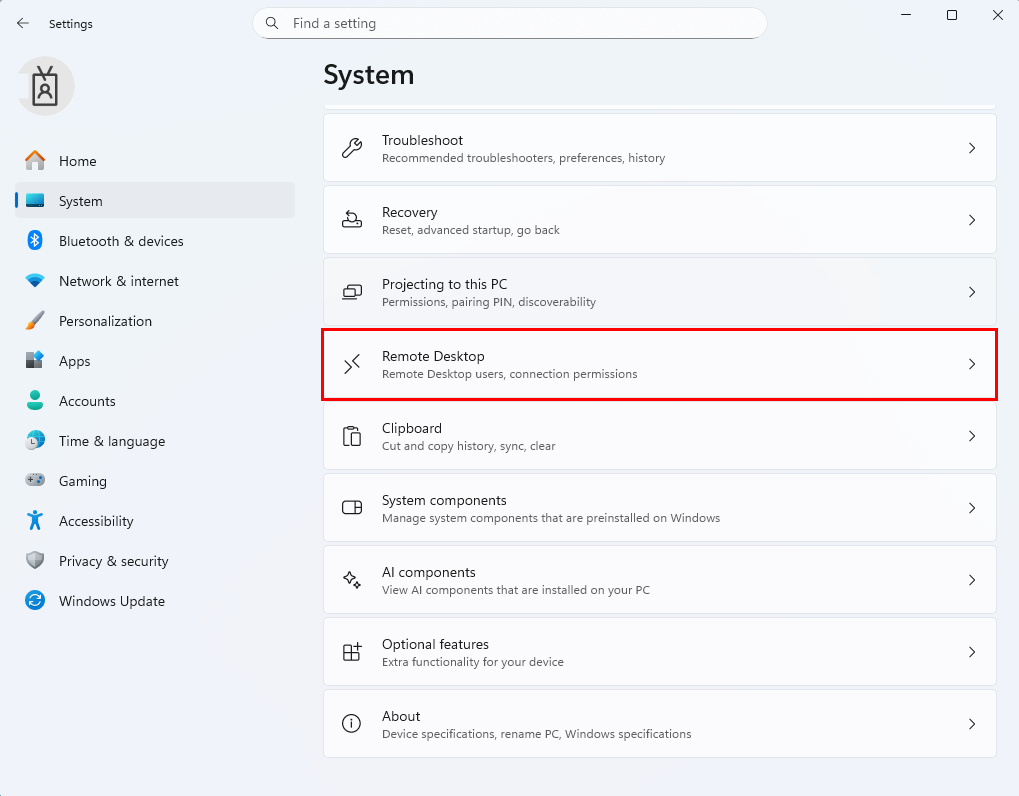Select Privacy & security in sidebar
The width and height of the screenshot is (1019, 796).
pyautogui.click(x=113, y=561)
